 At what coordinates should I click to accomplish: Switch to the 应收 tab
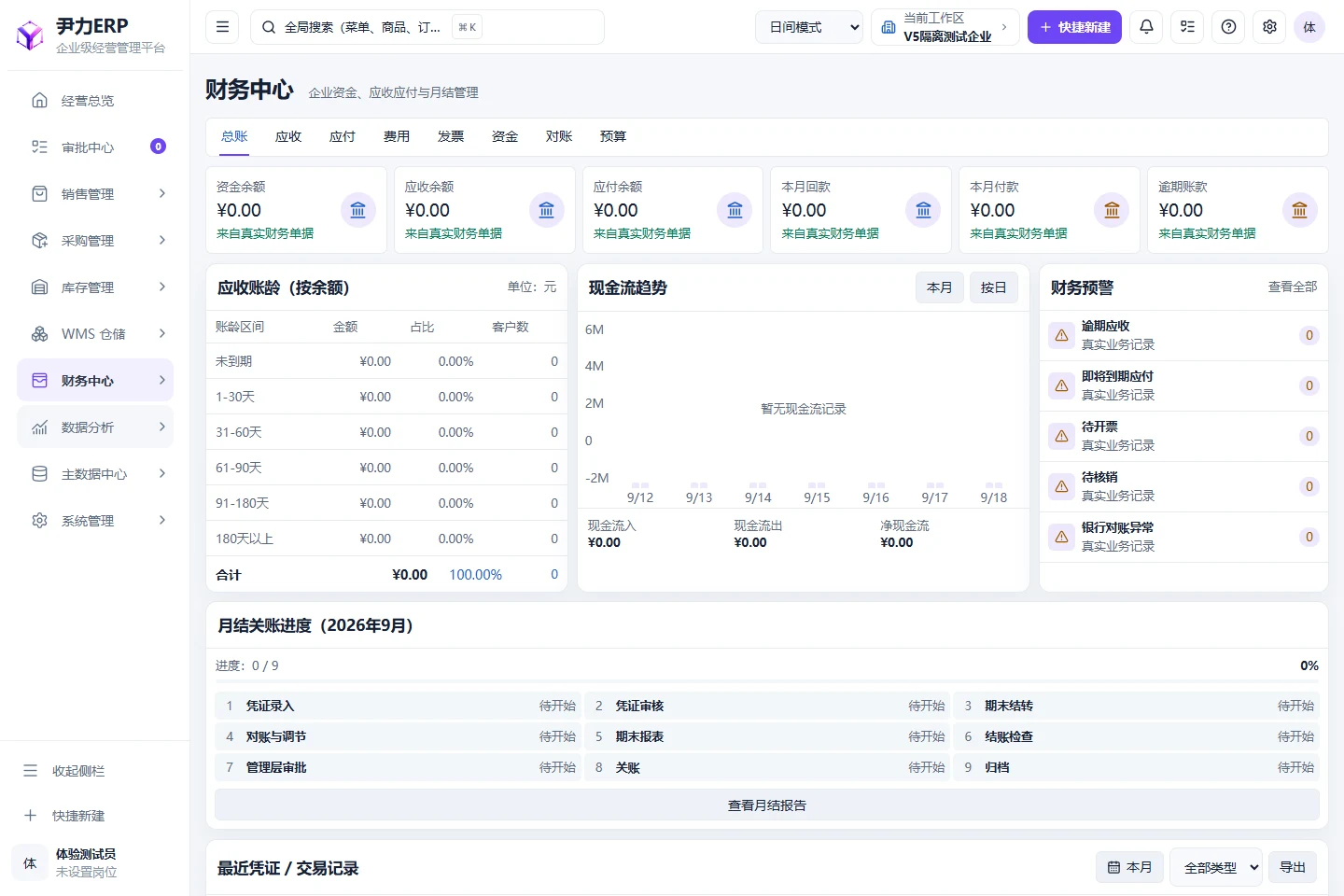tap(288, 136)
